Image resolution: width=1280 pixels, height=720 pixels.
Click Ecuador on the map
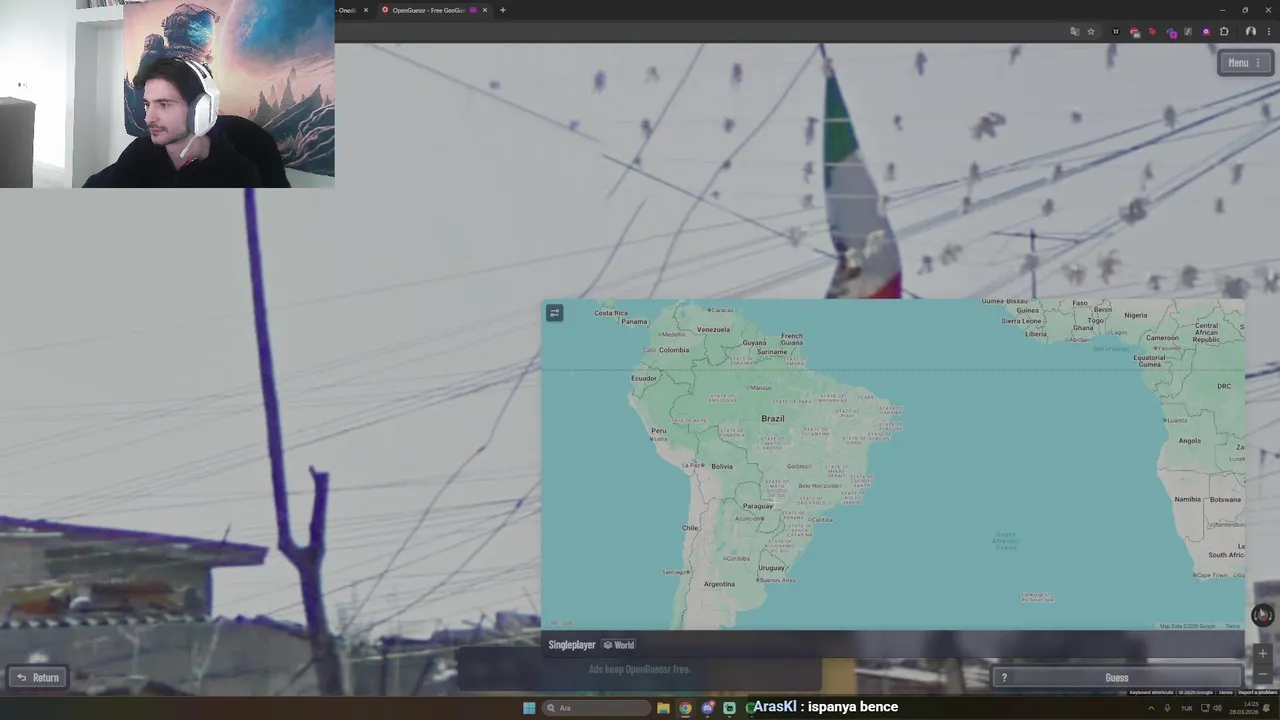coord(644,378)
